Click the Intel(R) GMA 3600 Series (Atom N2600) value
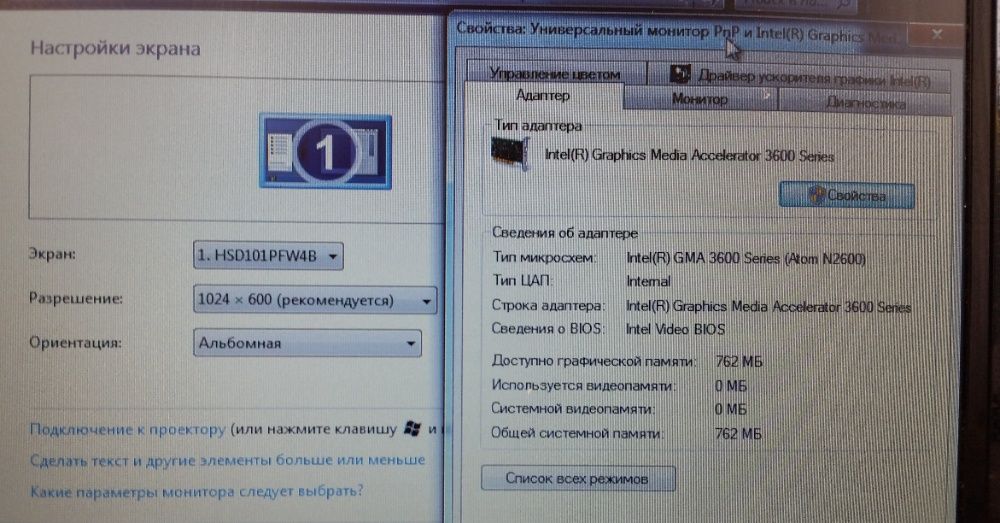Viewport: 1000px width, 523px height. [x=746, y=258]
